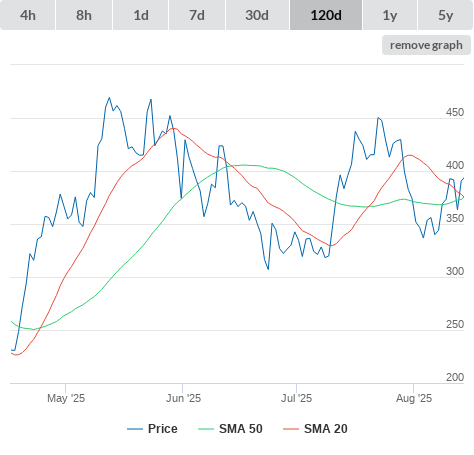
Task: Click the May '25 axis label
Action: 66,398
